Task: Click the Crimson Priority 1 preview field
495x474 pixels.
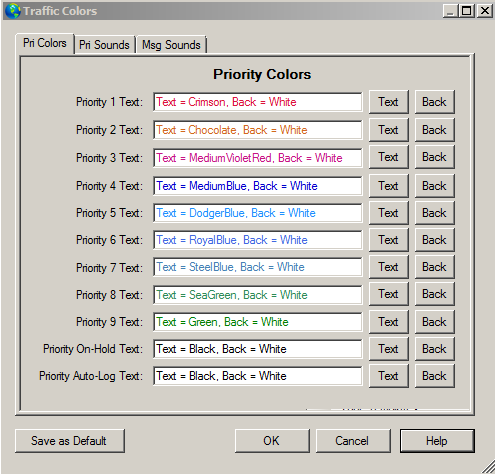Action: click(258, 102)
